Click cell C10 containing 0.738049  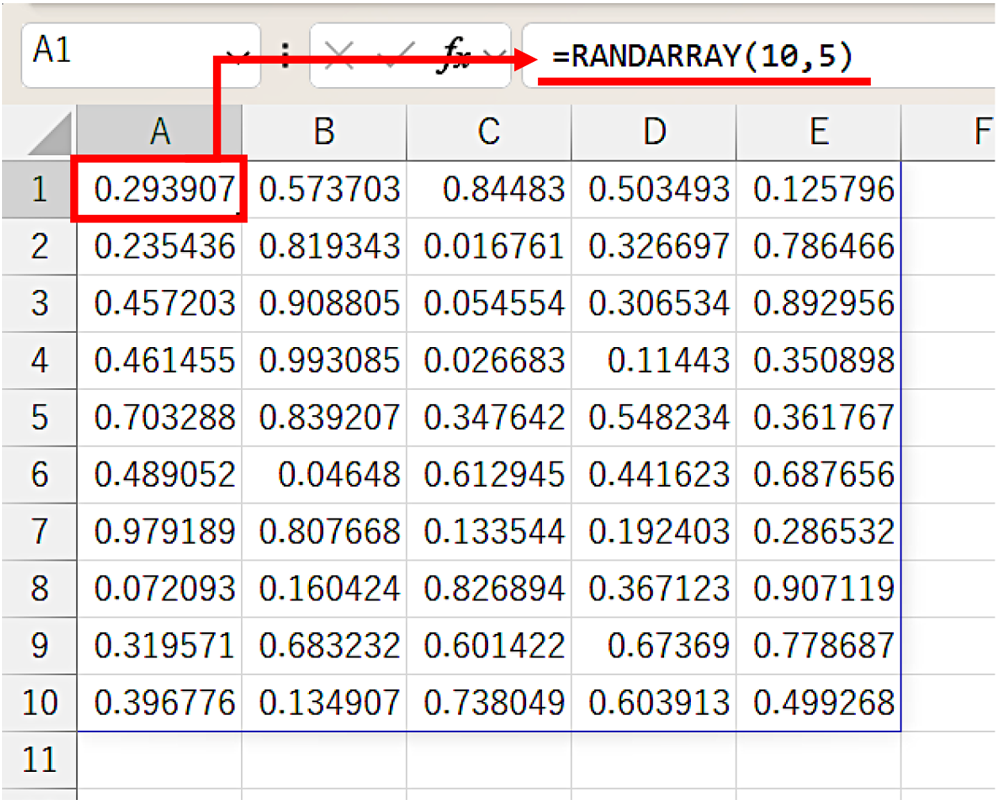pos(489,702)
